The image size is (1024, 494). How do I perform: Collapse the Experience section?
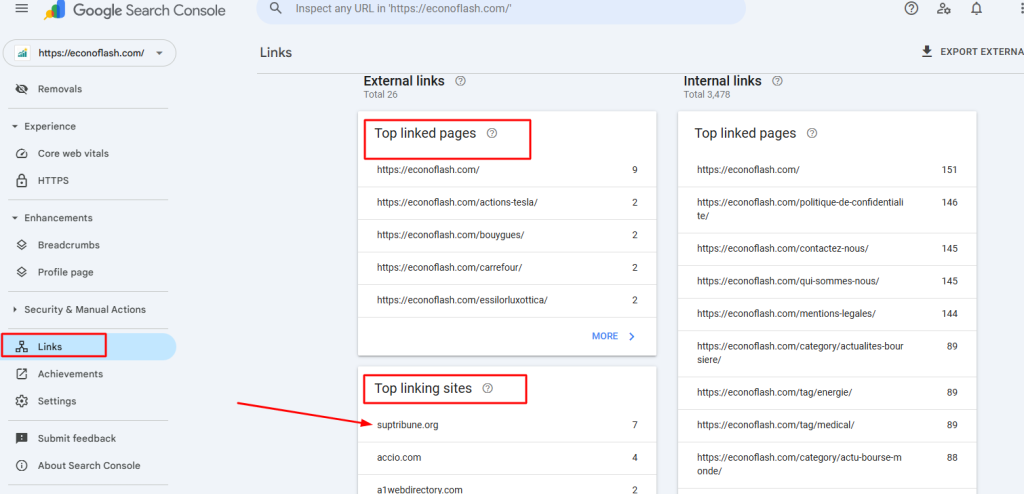point(15,126)
